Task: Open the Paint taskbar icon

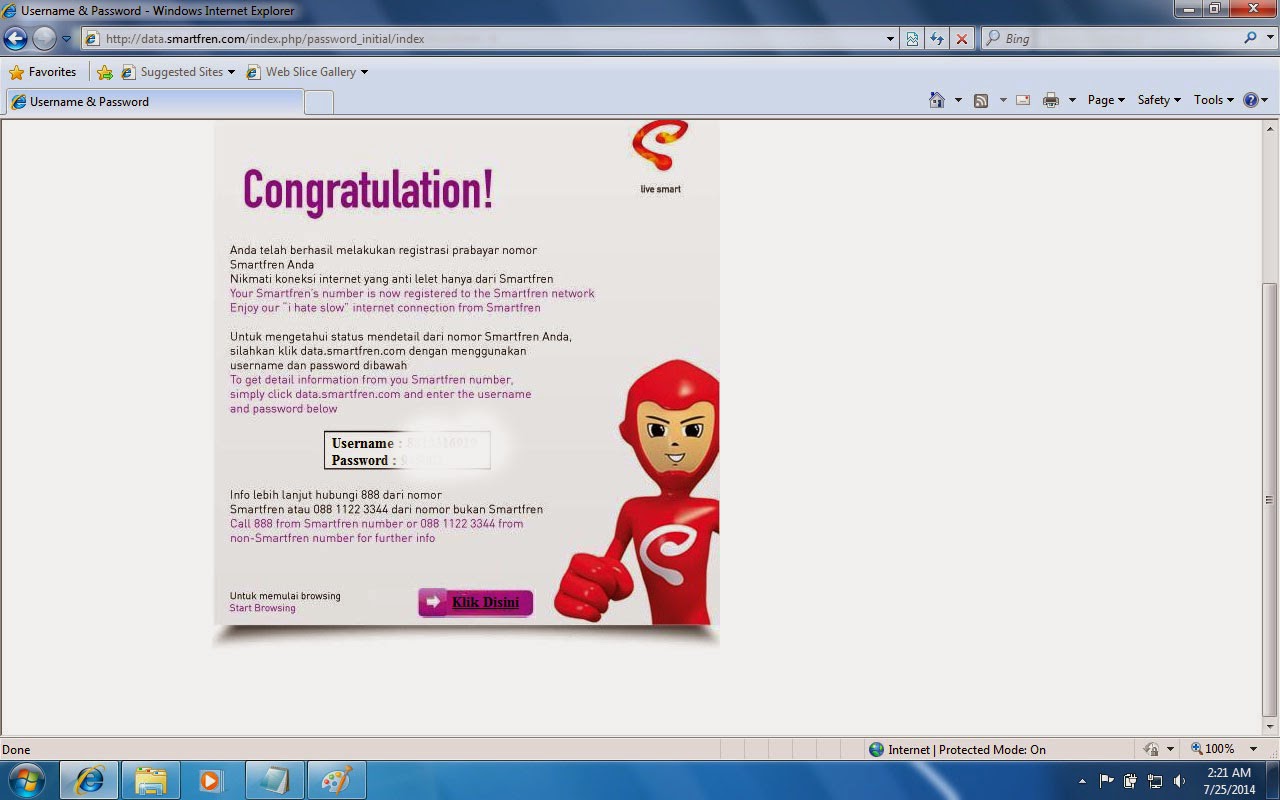Action: coord(335,780)
